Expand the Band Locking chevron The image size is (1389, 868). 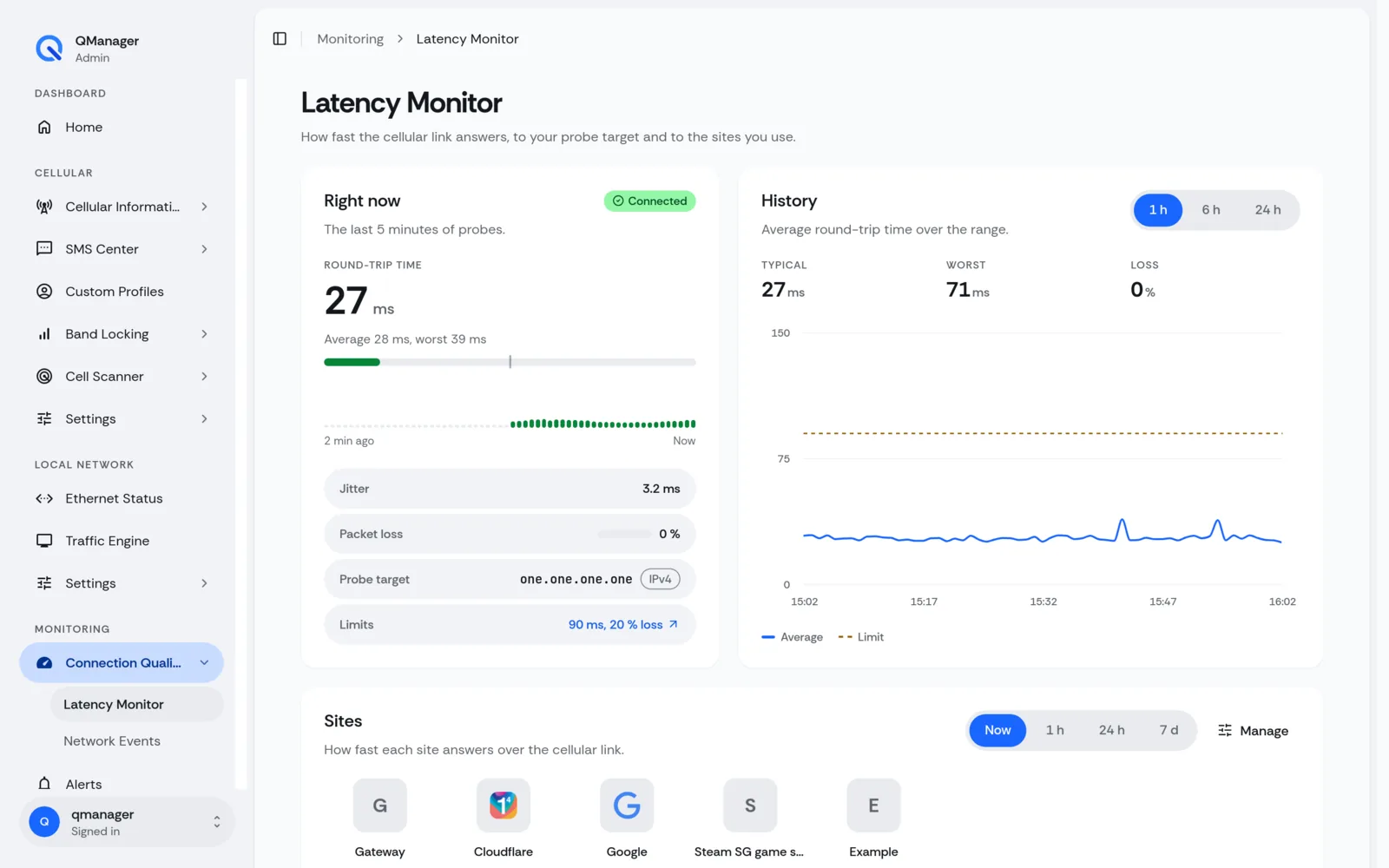(204, 334)
